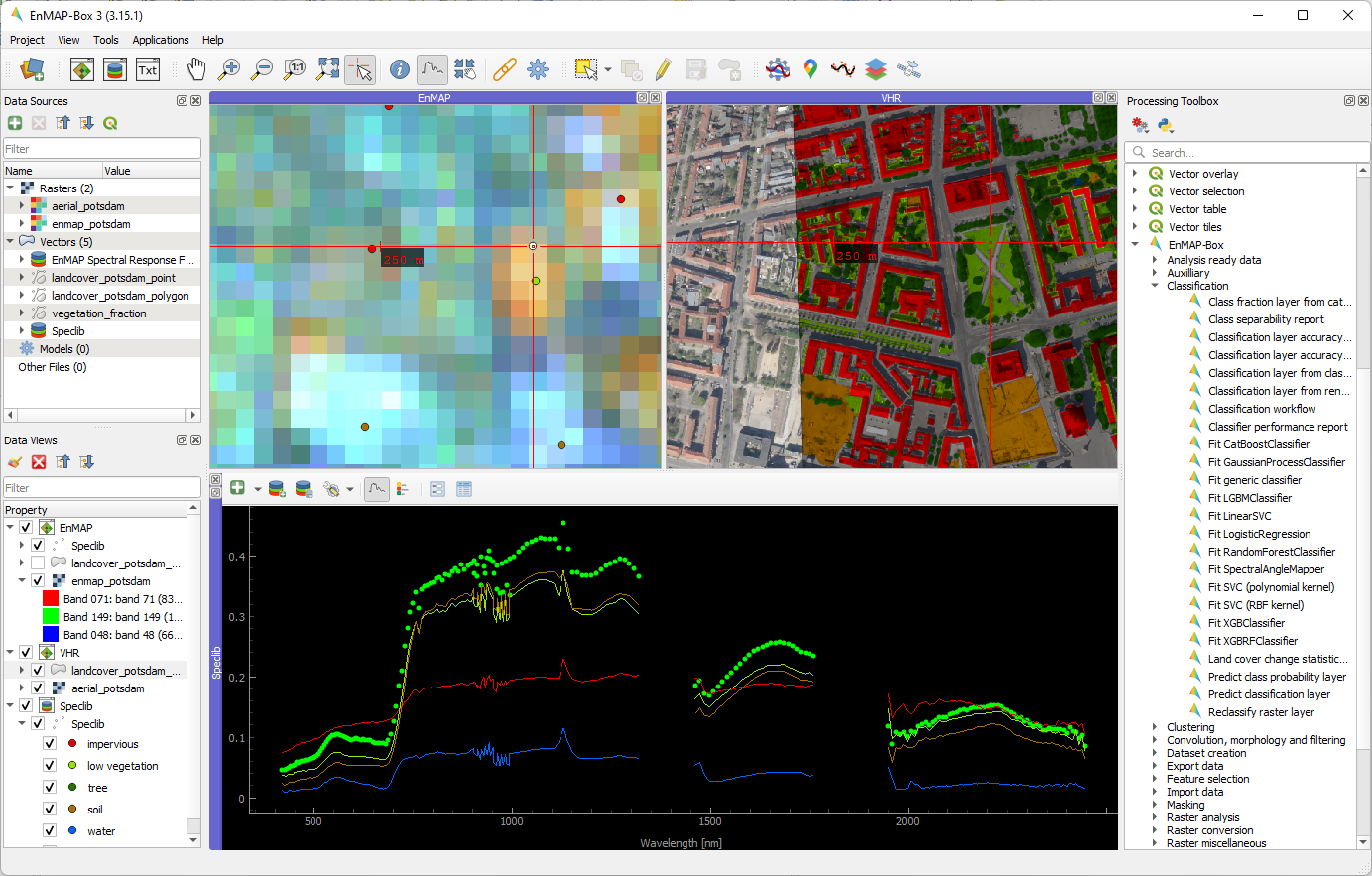Toggle the identify spectral profile tool
The height and width of the screenshot is (876, 1372).
click(x=433, y=69)
